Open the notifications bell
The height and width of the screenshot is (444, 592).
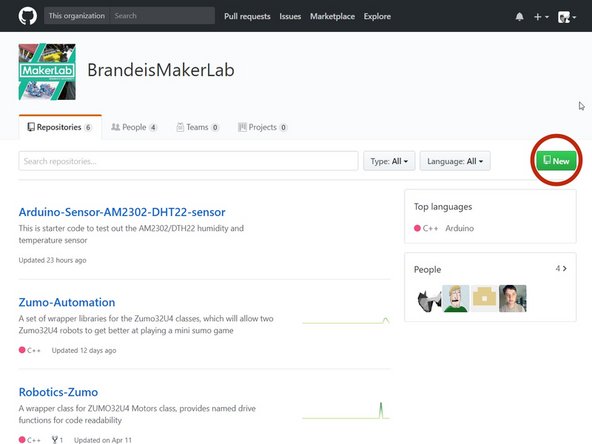pyautogui.click(x=520, y=17)
